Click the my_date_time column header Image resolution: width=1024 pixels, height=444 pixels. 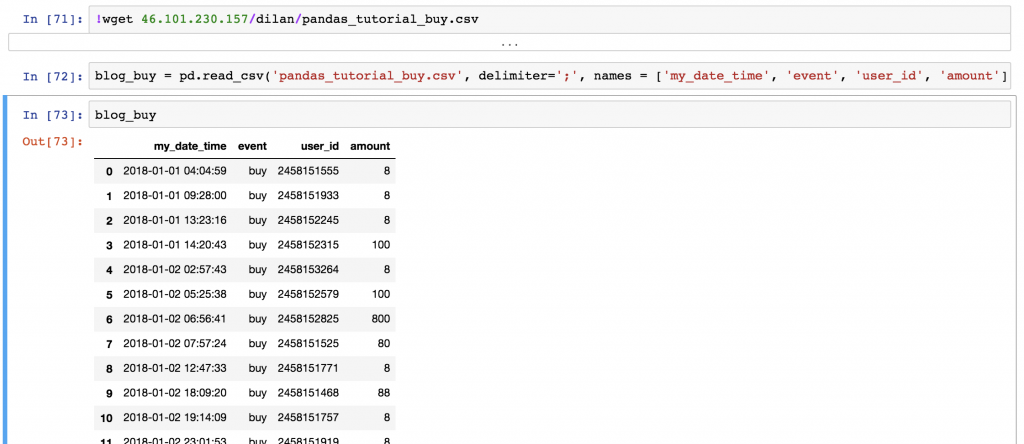pos(190,146)
